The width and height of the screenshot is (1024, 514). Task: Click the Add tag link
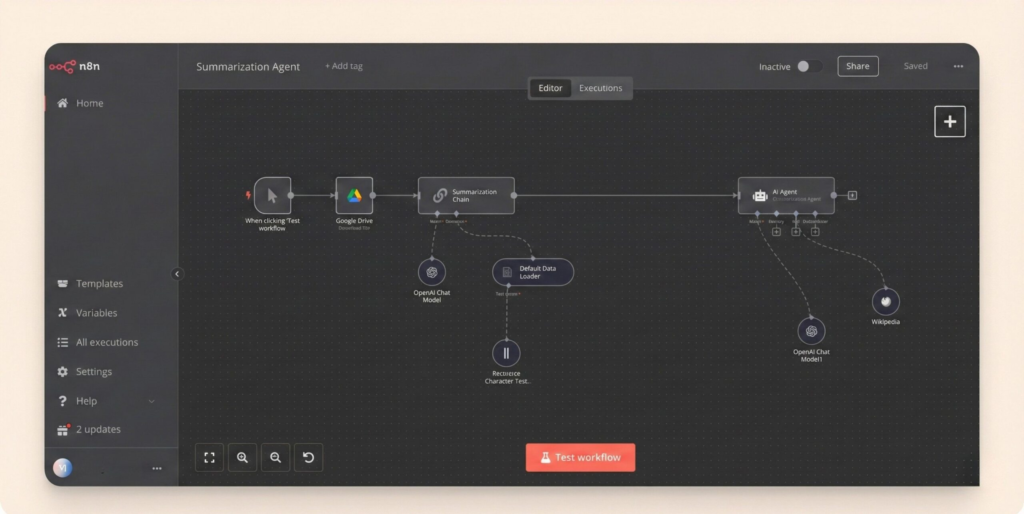point(344,66)
